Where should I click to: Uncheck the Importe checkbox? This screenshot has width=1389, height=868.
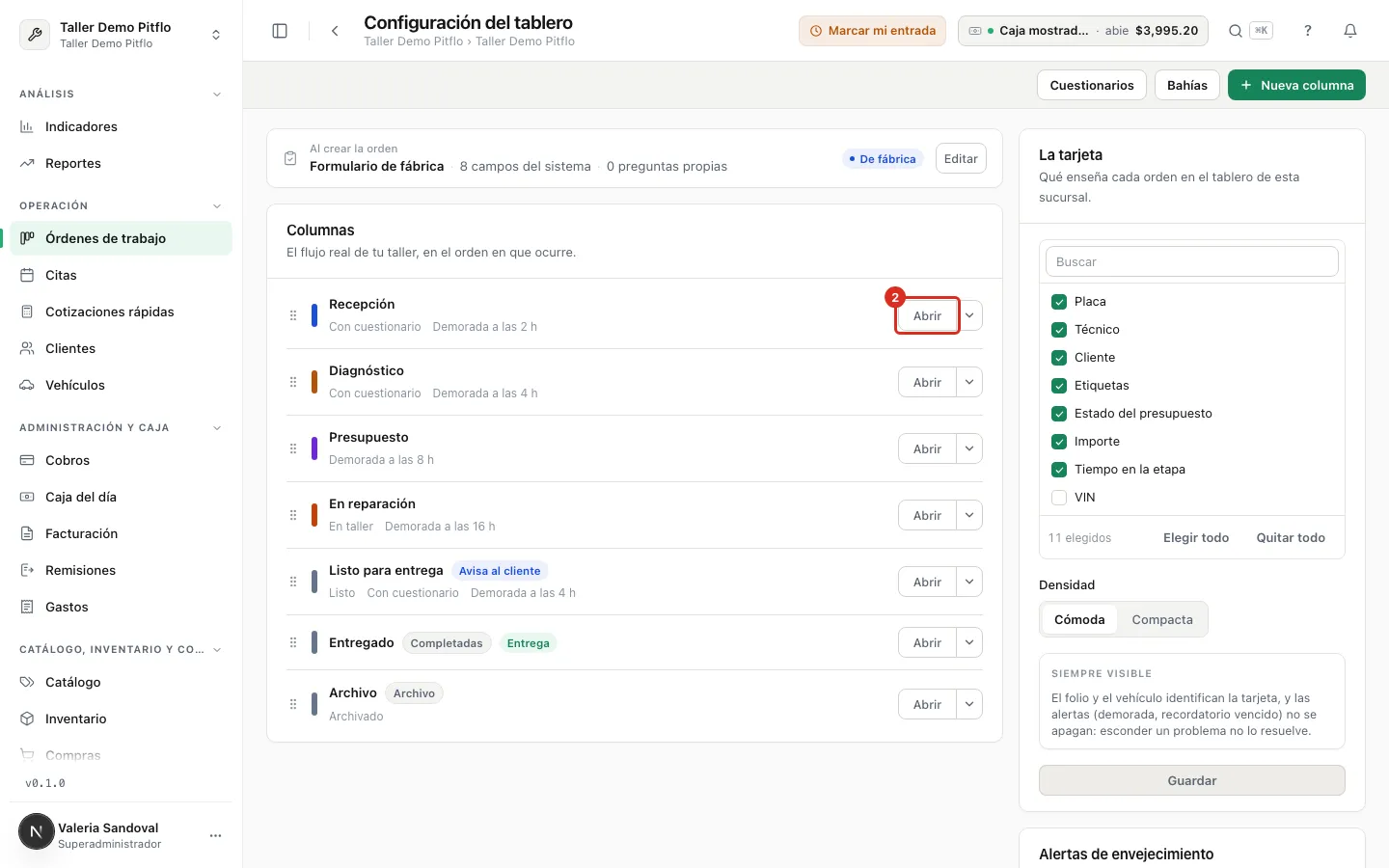tap(1059, 441)
